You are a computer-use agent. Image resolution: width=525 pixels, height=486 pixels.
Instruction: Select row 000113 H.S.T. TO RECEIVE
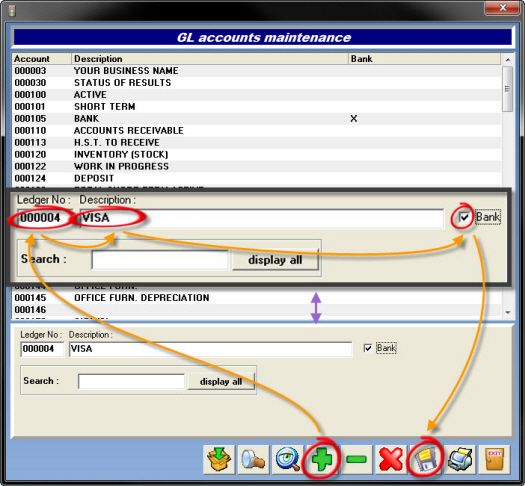point(256,143)
